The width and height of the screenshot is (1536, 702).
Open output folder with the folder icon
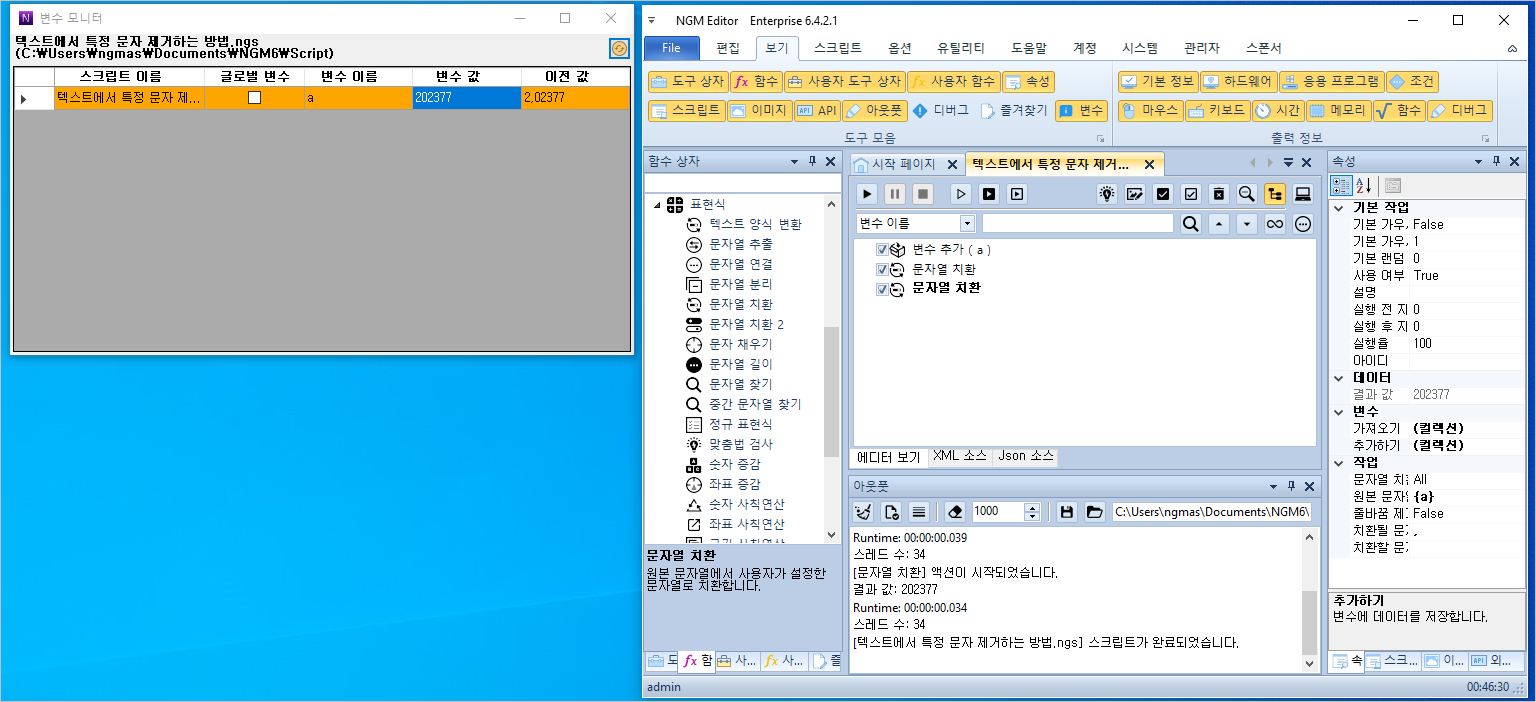click(x=1095, y=511)
